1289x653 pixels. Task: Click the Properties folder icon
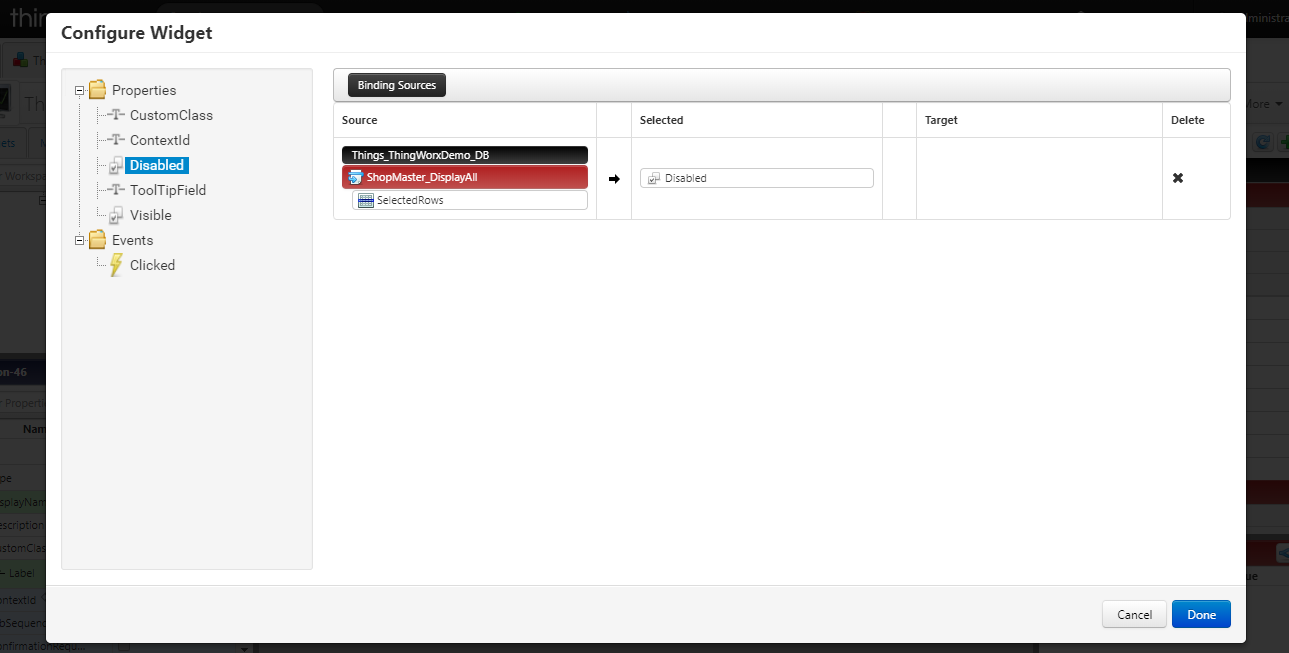(x=97, y=90)
